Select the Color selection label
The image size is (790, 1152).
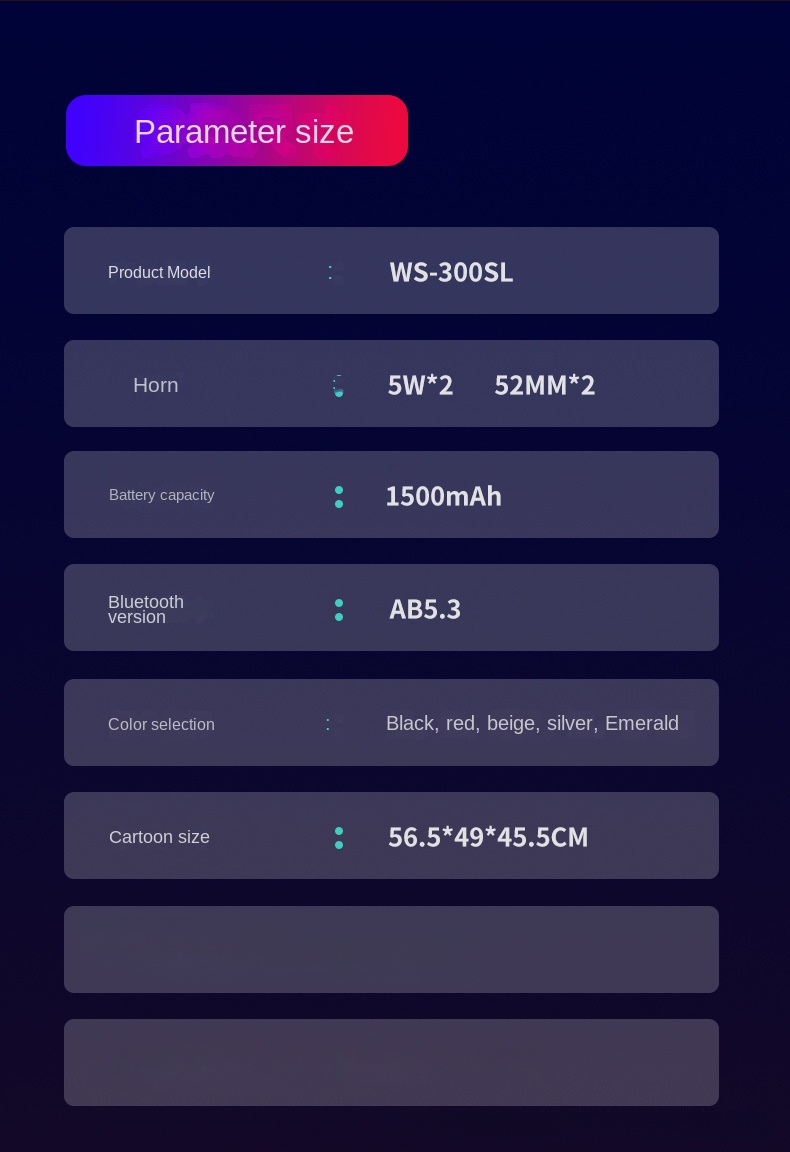coord(161,724)
